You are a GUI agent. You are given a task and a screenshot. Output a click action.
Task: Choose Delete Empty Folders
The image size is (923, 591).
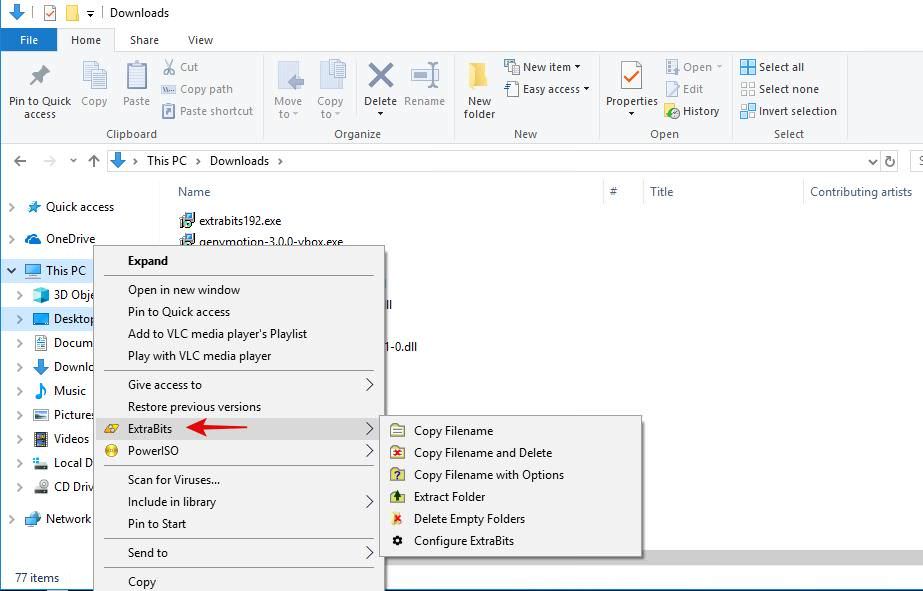click(x=510, y=519)
